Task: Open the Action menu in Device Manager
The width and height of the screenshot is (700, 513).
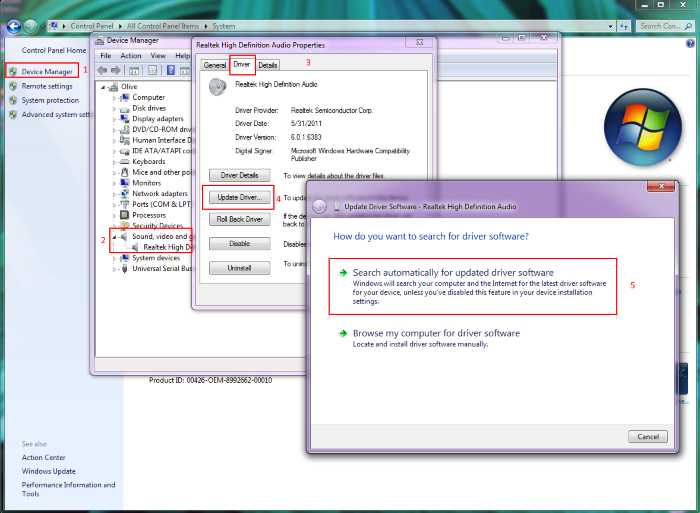Action: tap(131, 56)
